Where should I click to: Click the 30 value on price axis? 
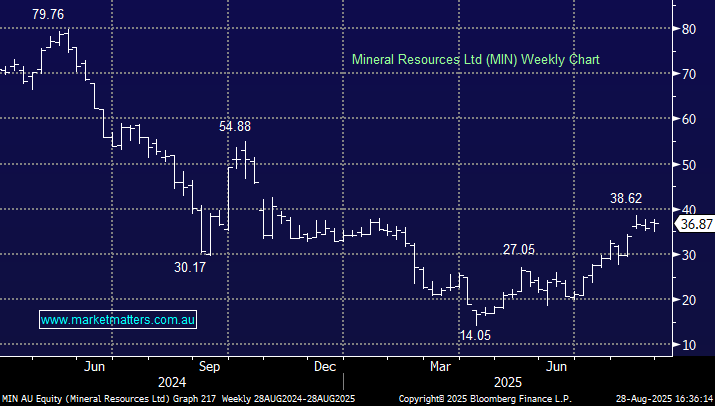(689, 255)
